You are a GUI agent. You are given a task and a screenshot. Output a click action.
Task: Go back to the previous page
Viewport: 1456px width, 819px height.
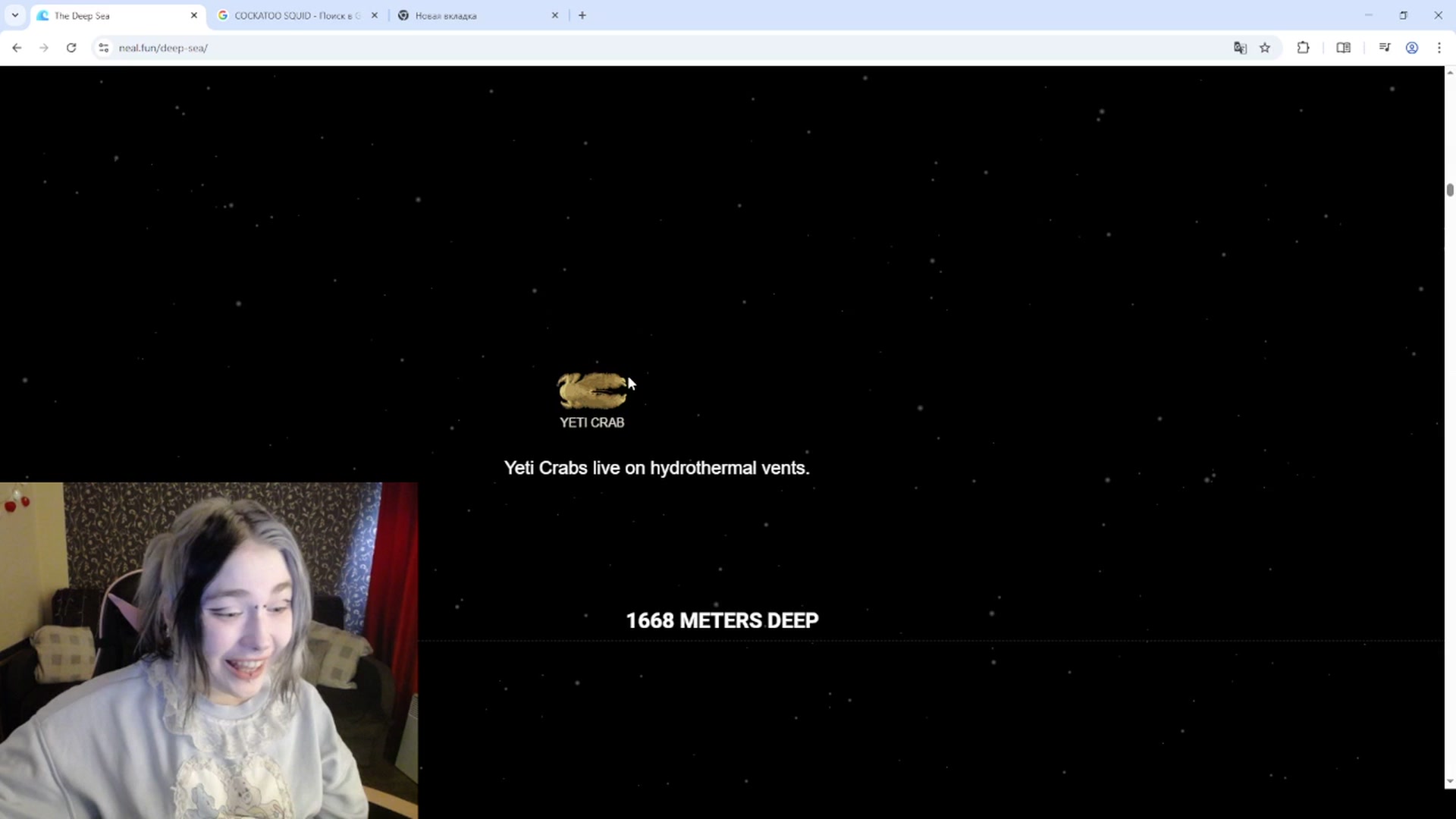[17, 48]
